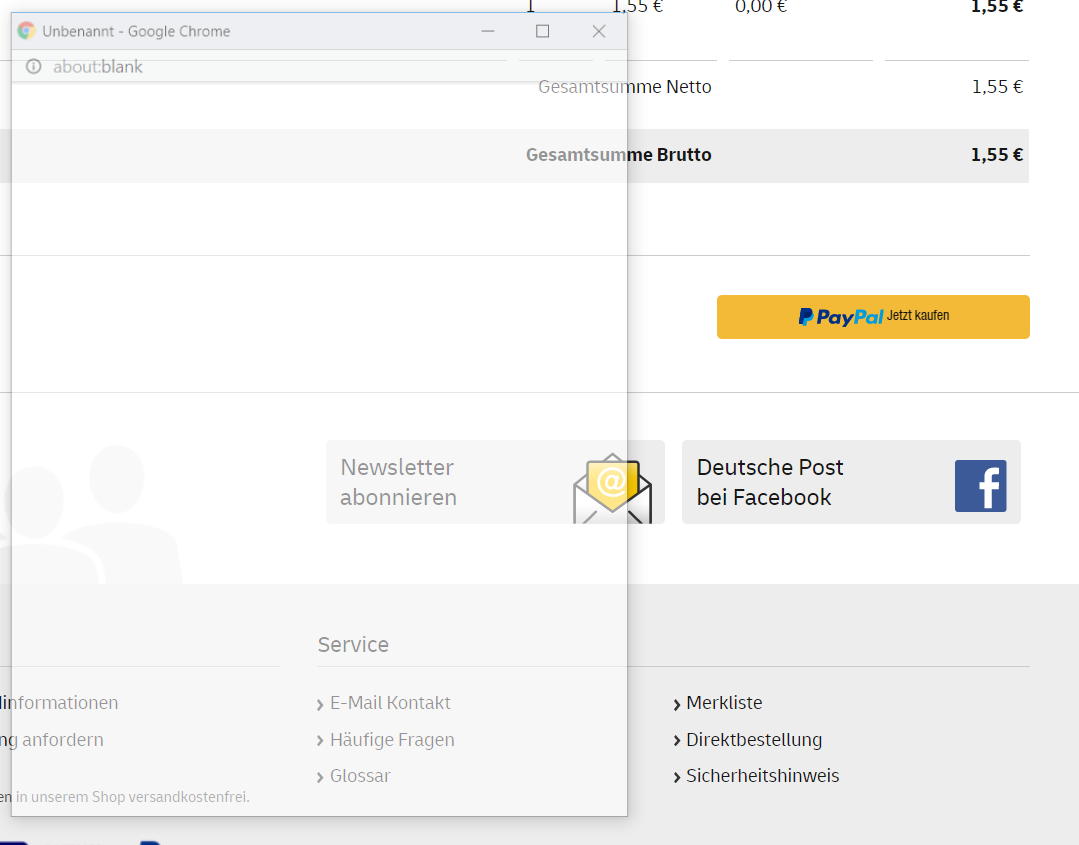Click the Service footer heading
Image resolution: width=1079 pixels, height=845 pixels.
pyautogui.click(x=353, y=645)
